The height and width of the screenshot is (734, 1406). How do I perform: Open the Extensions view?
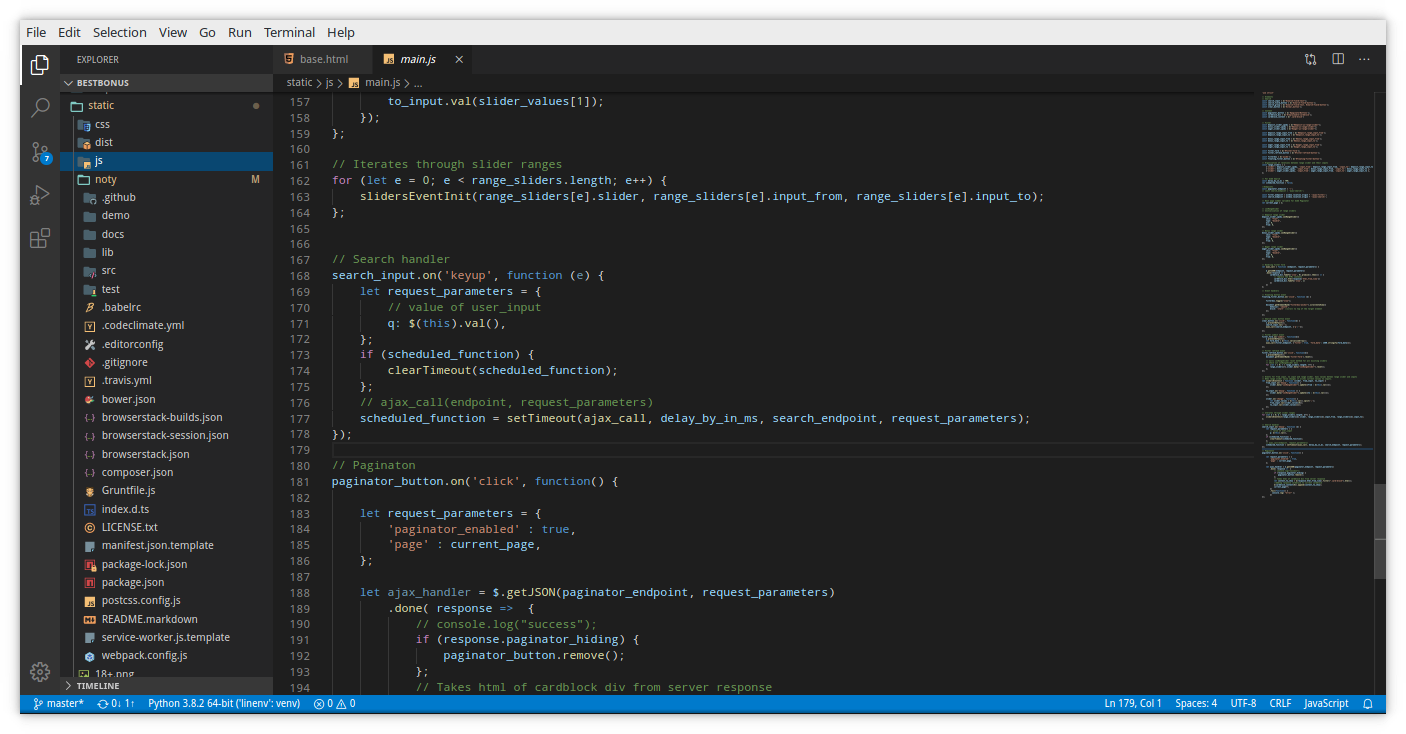(x=40, y=238)
